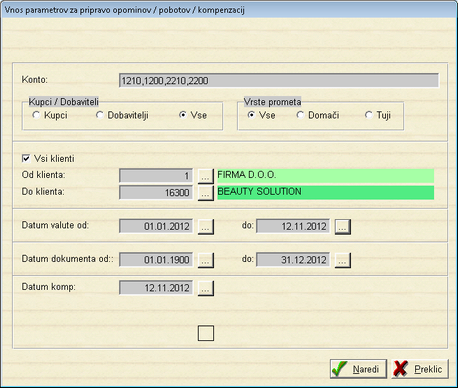Click the Datum komp date field
The height and width of the screenshot is (388, 458).
(x=156, y=288)
